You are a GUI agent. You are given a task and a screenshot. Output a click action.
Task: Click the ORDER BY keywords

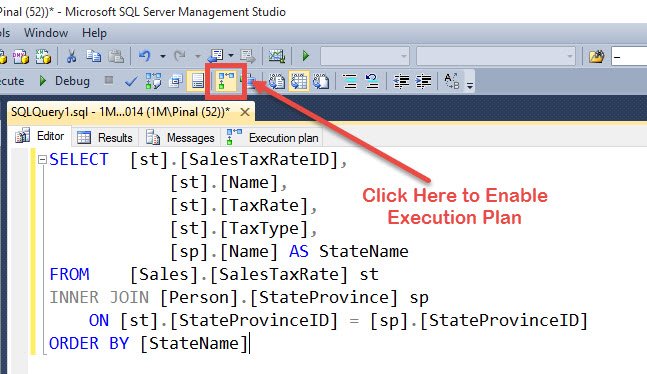[x=89, y=343]
